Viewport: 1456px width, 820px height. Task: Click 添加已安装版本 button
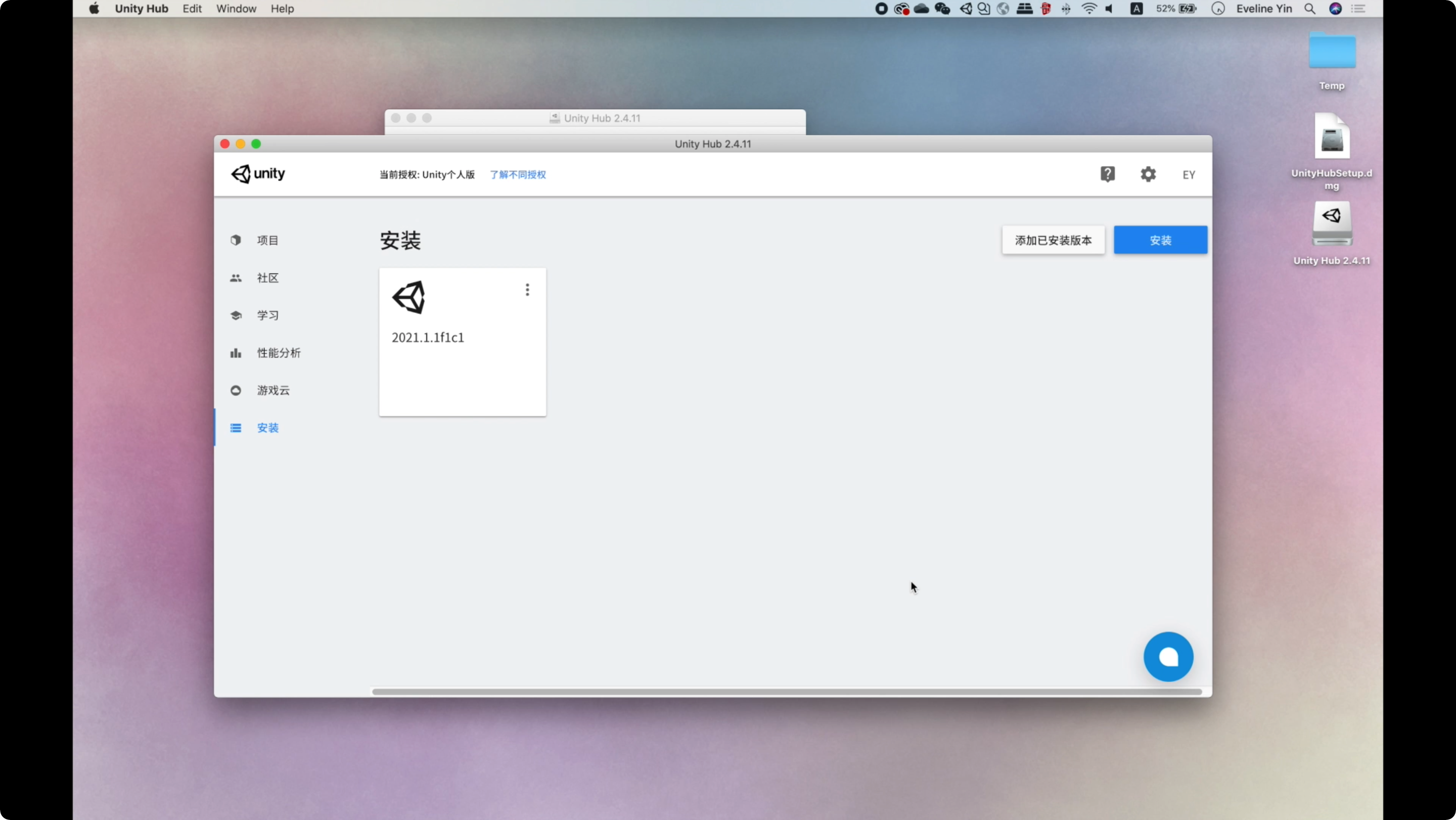click(x=1053, y=240)
